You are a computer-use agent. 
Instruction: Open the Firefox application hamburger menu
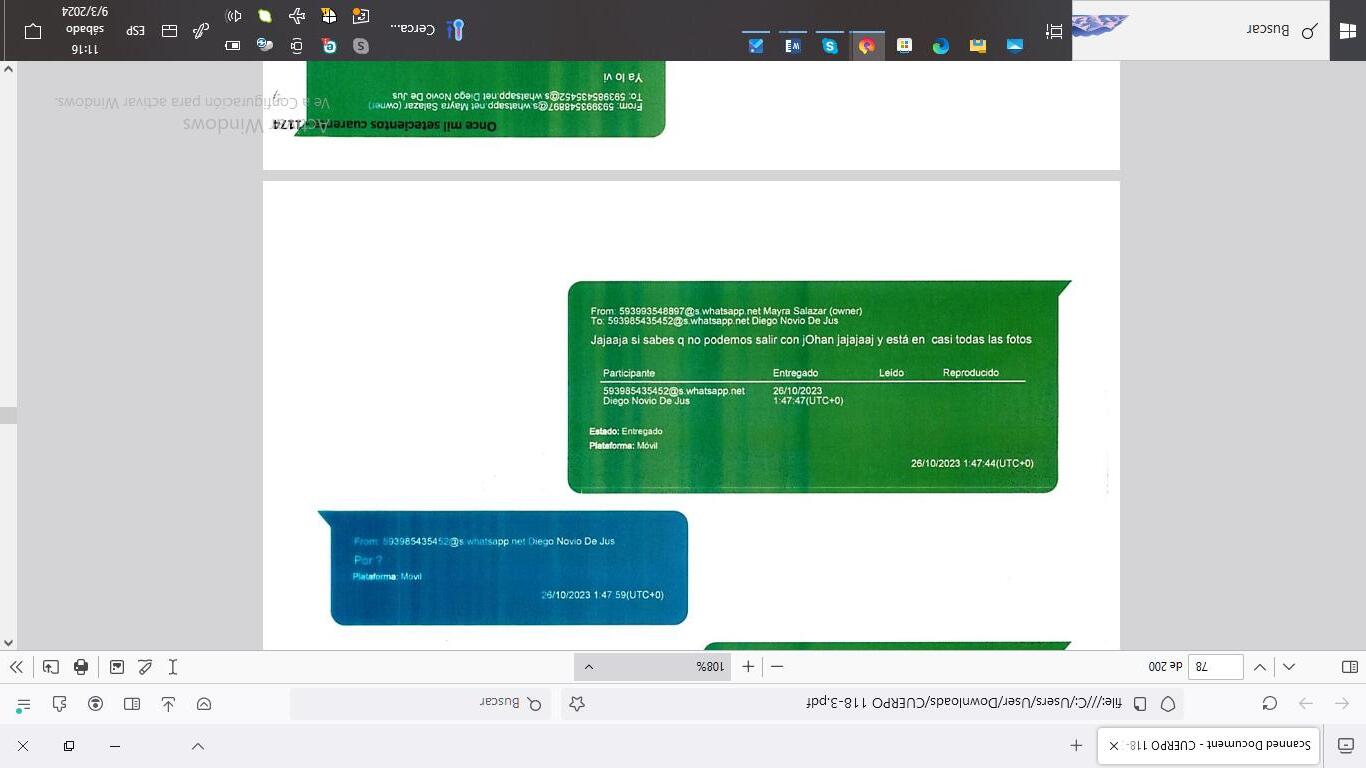pos(24,704)
